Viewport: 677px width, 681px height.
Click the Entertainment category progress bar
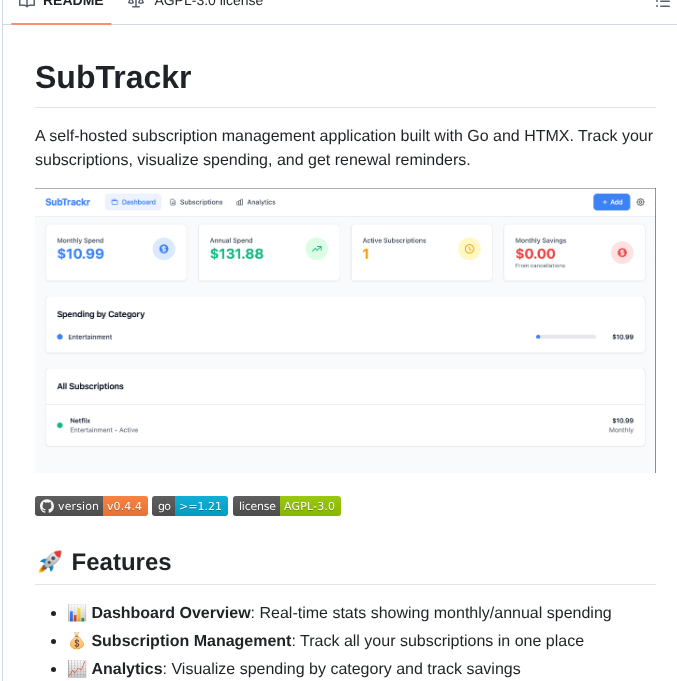[x=566, y=337]
